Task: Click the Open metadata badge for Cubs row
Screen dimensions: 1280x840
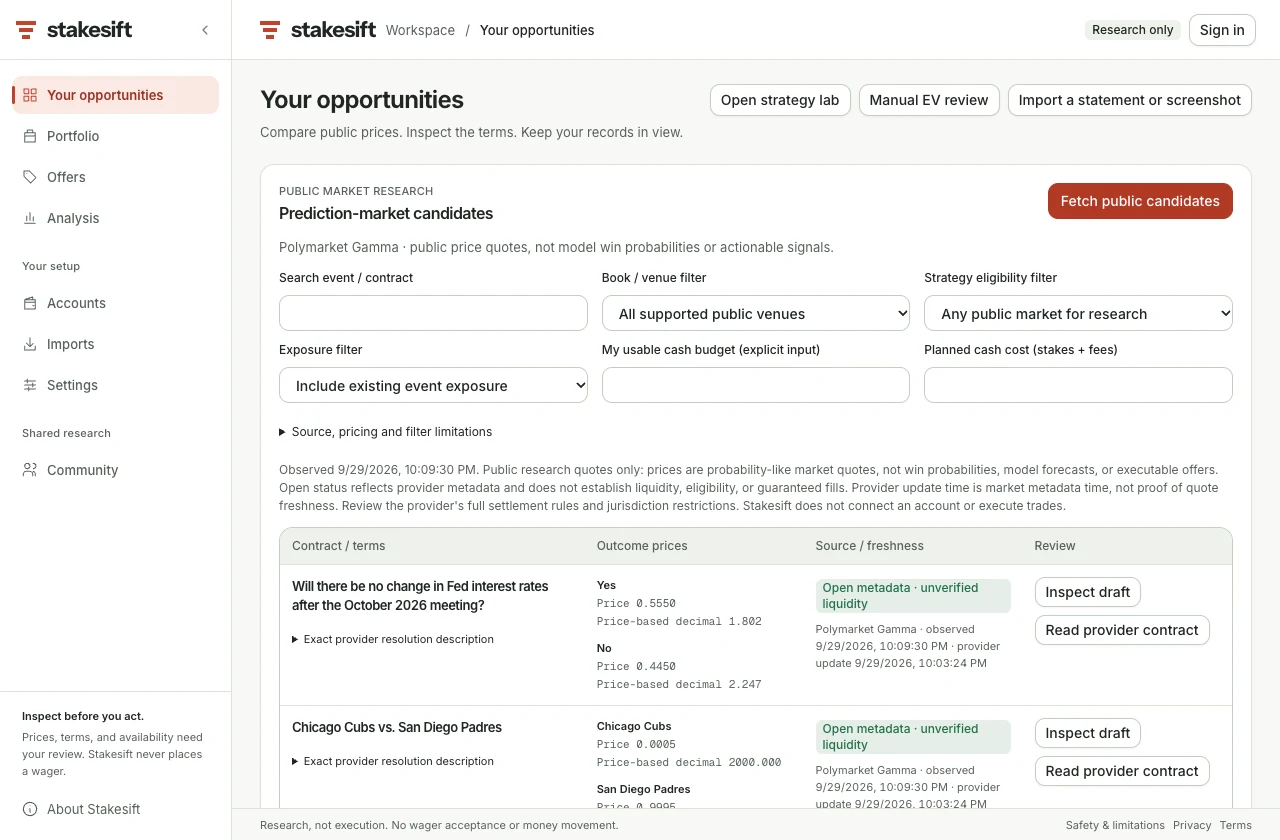Action: point(913,737)
